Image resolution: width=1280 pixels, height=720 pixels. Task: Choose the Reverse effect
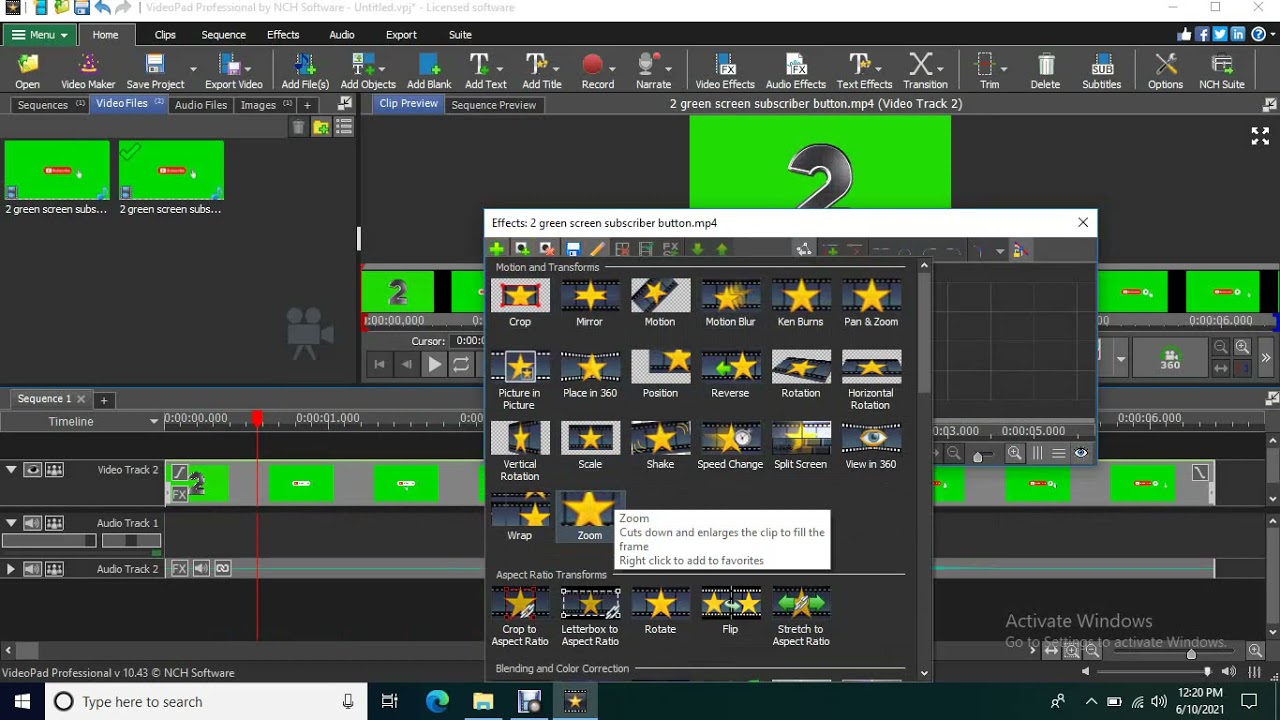[x=730, y=375]
